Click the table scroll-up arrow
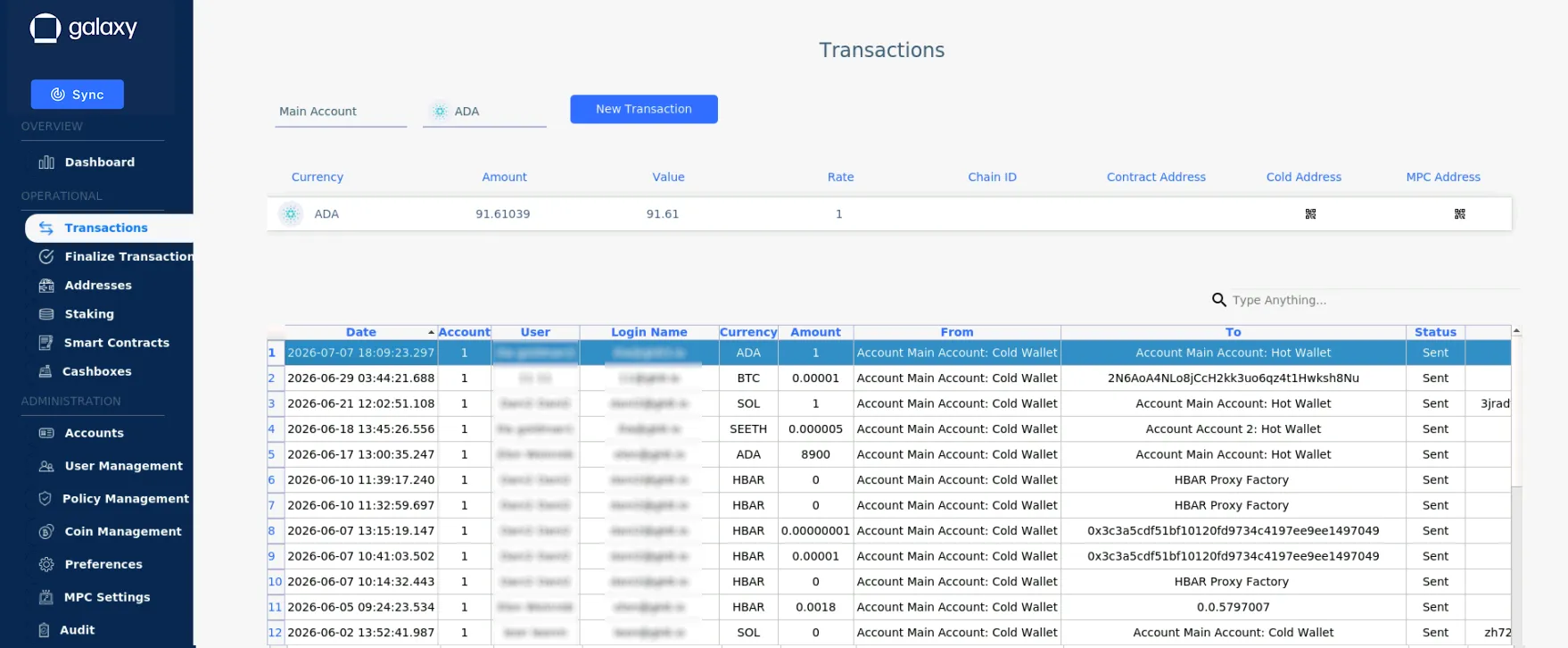This screenshot has height=648, width=1568. coord(1516,331)
